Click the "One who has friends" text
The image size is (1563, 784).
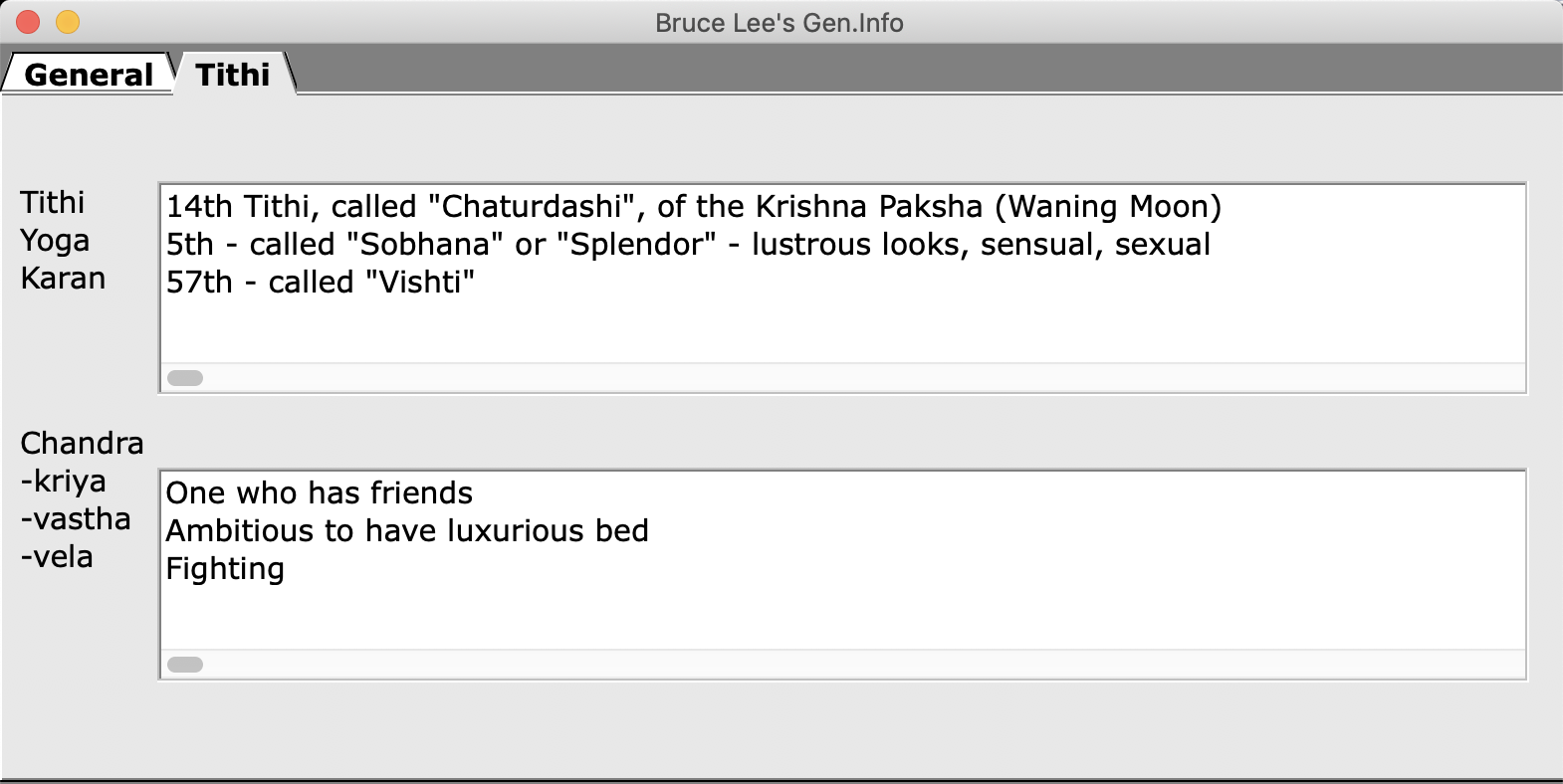click(x=319, y=493)
